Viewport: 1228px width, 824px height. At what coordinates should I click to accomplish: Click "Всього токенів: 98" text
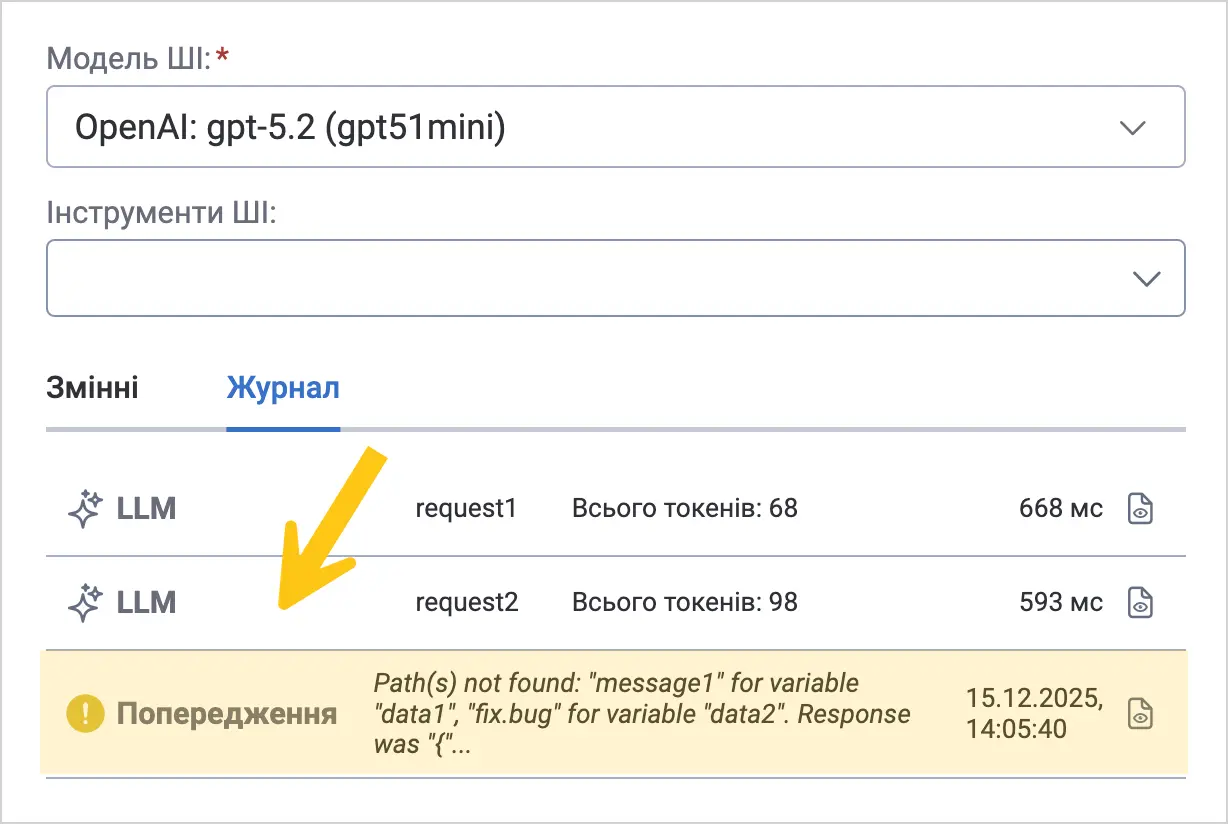point(685,602)
